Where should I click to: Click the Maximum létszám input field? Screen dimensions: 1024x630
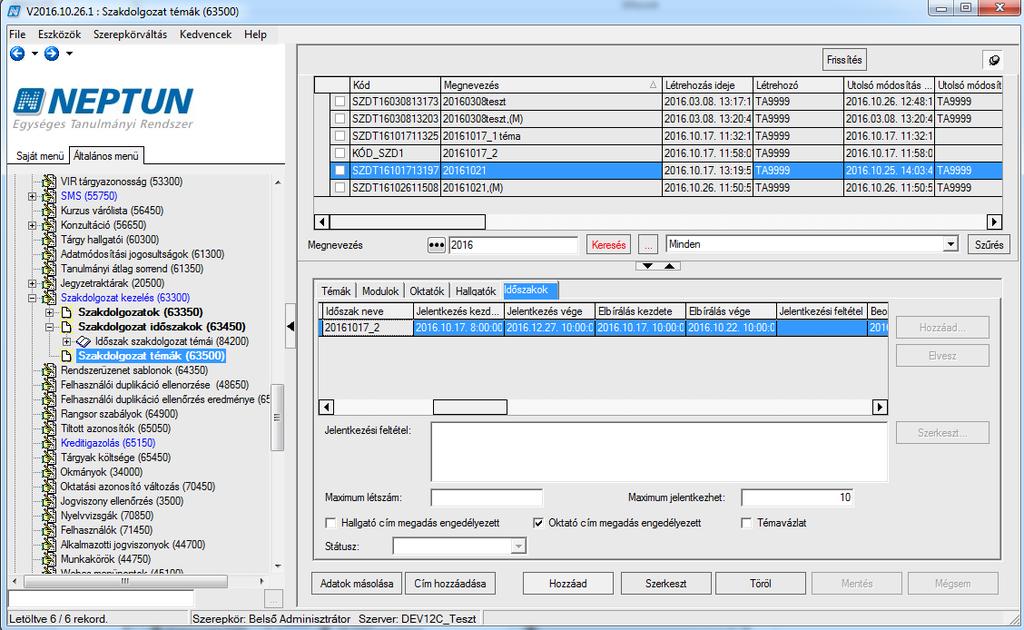tap(487, 497)
